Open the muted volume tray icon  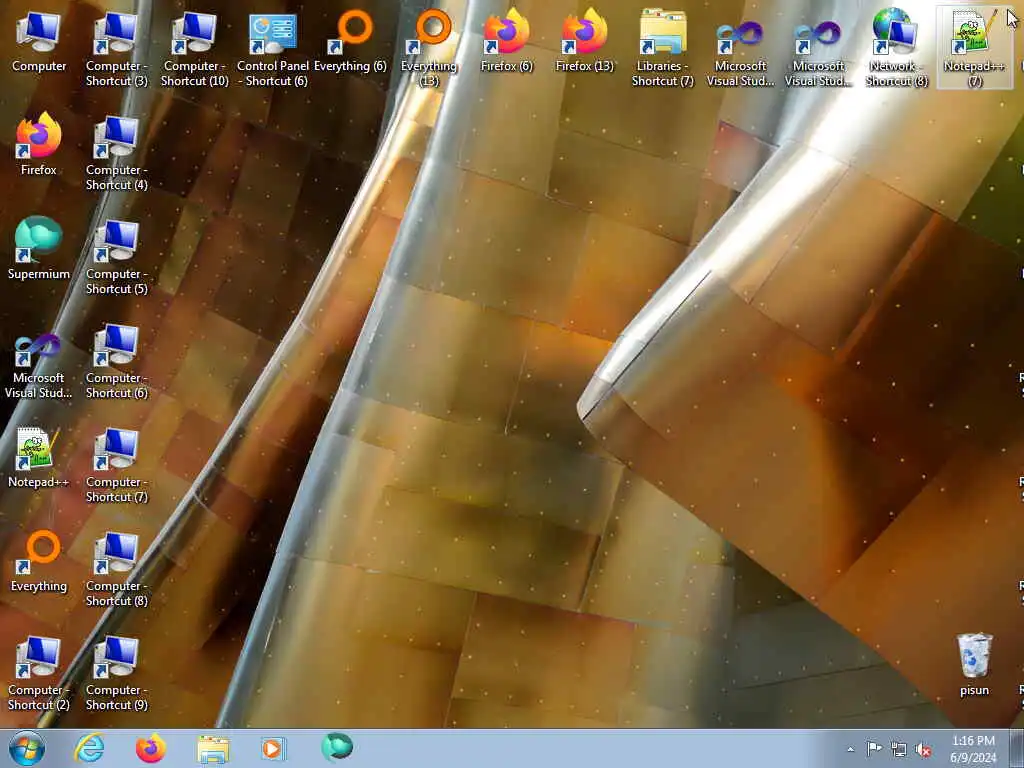(x=923, y=749)
